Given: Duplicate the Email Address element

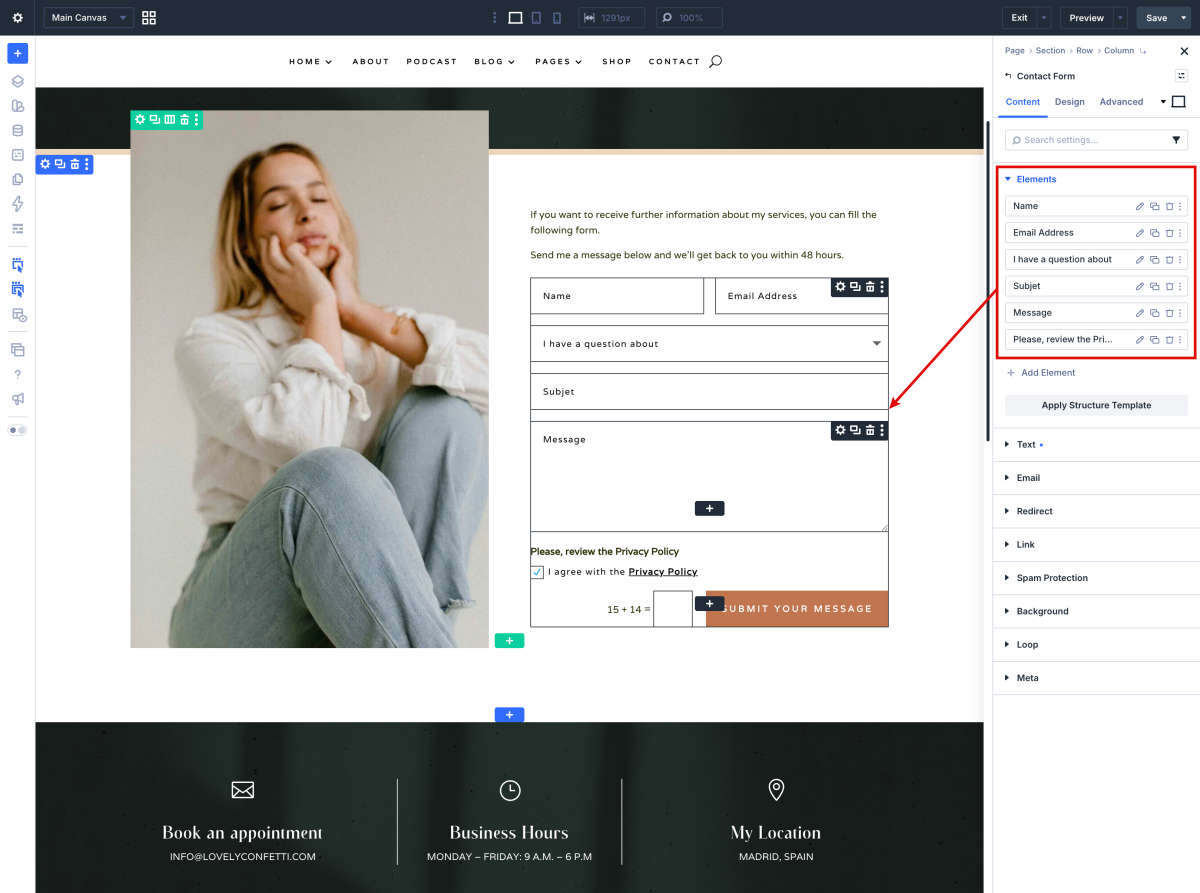Looking at the screenshot, I should [x=1154, y=233].
